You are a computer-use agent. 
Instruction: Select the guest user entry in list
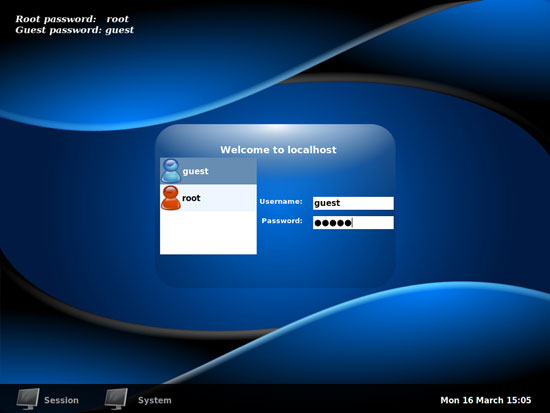(208, 171)
